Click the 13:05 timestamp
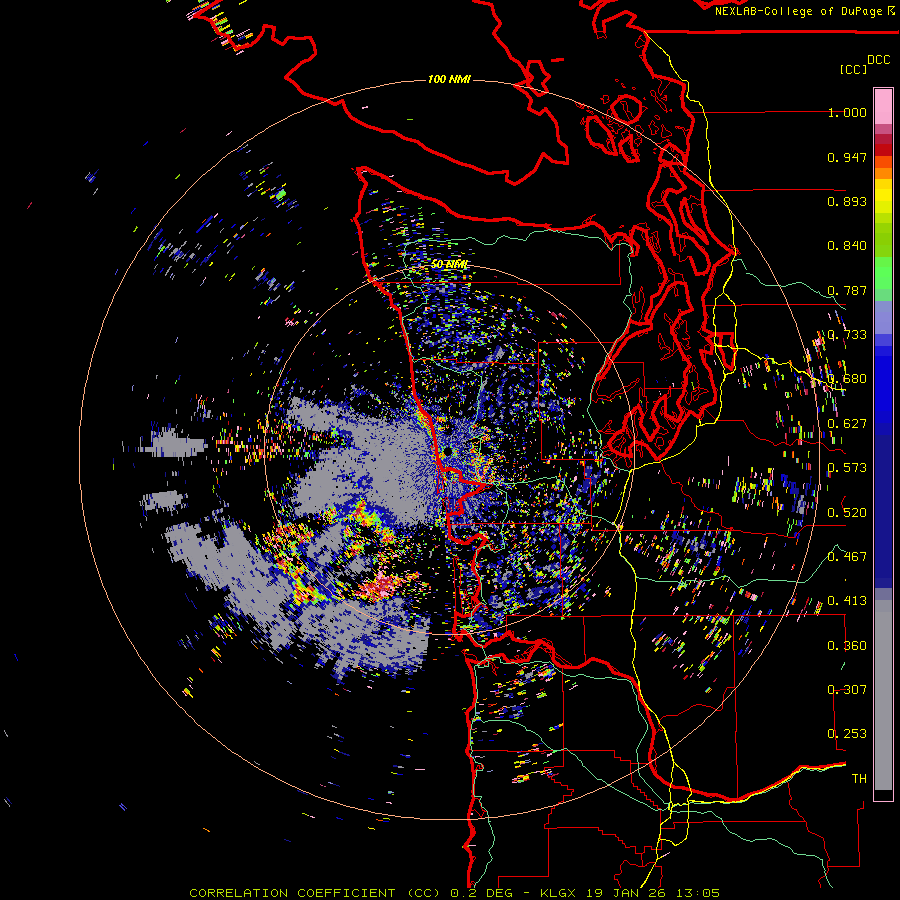The height and width of the screenshot is (900, 900). pyautogui.click(x=697, y=893)
